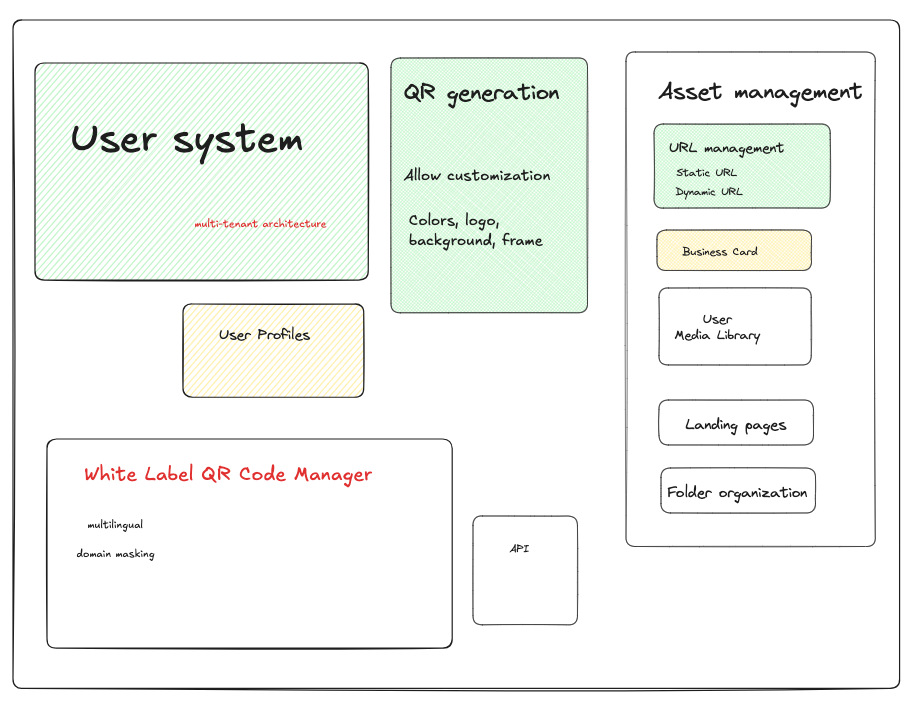Select the "Landing pages" box
The image size is (914, 706).
736,423
